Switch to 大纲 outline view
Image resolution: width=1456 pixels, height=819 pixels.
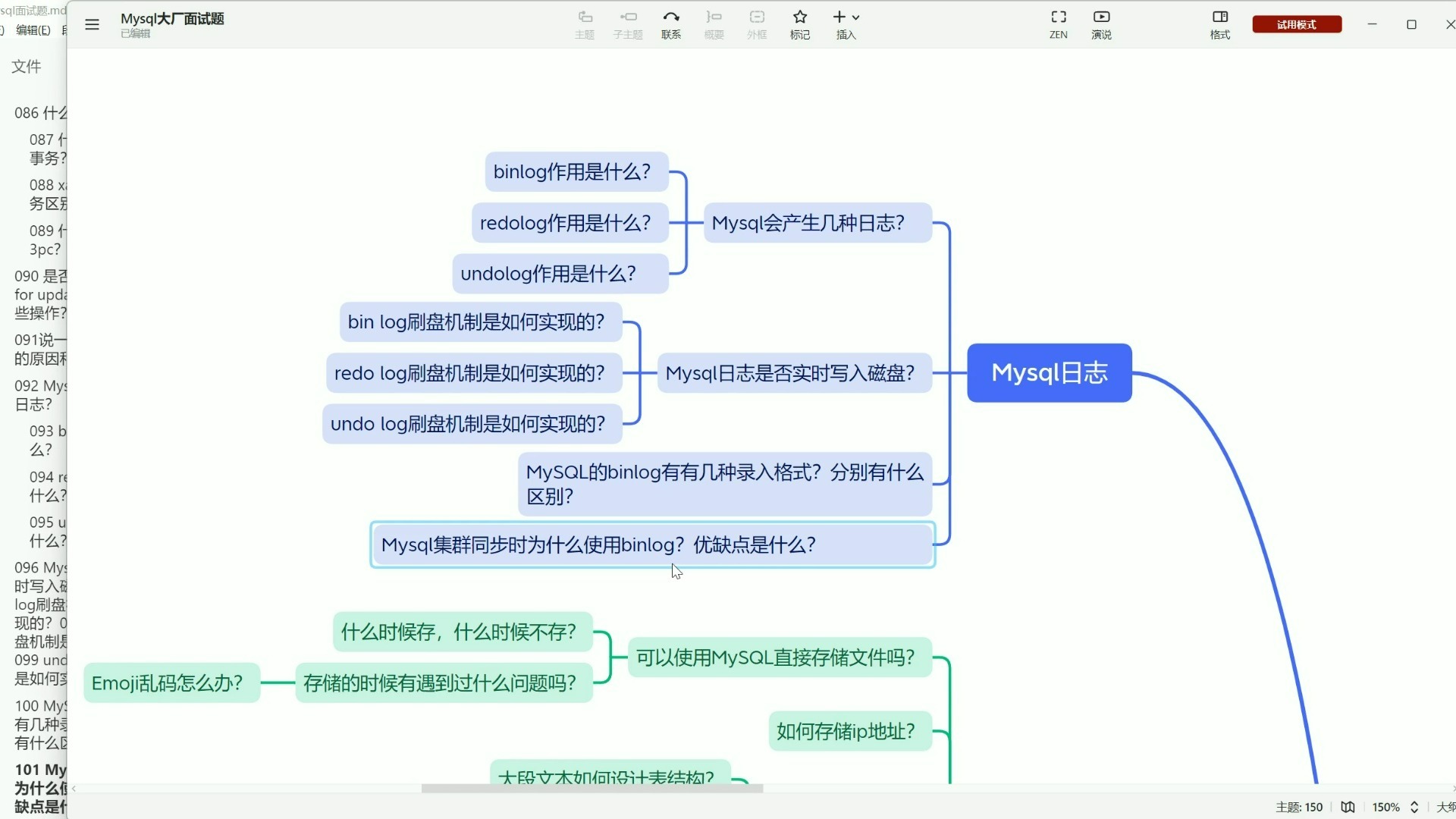(1445, 807)
